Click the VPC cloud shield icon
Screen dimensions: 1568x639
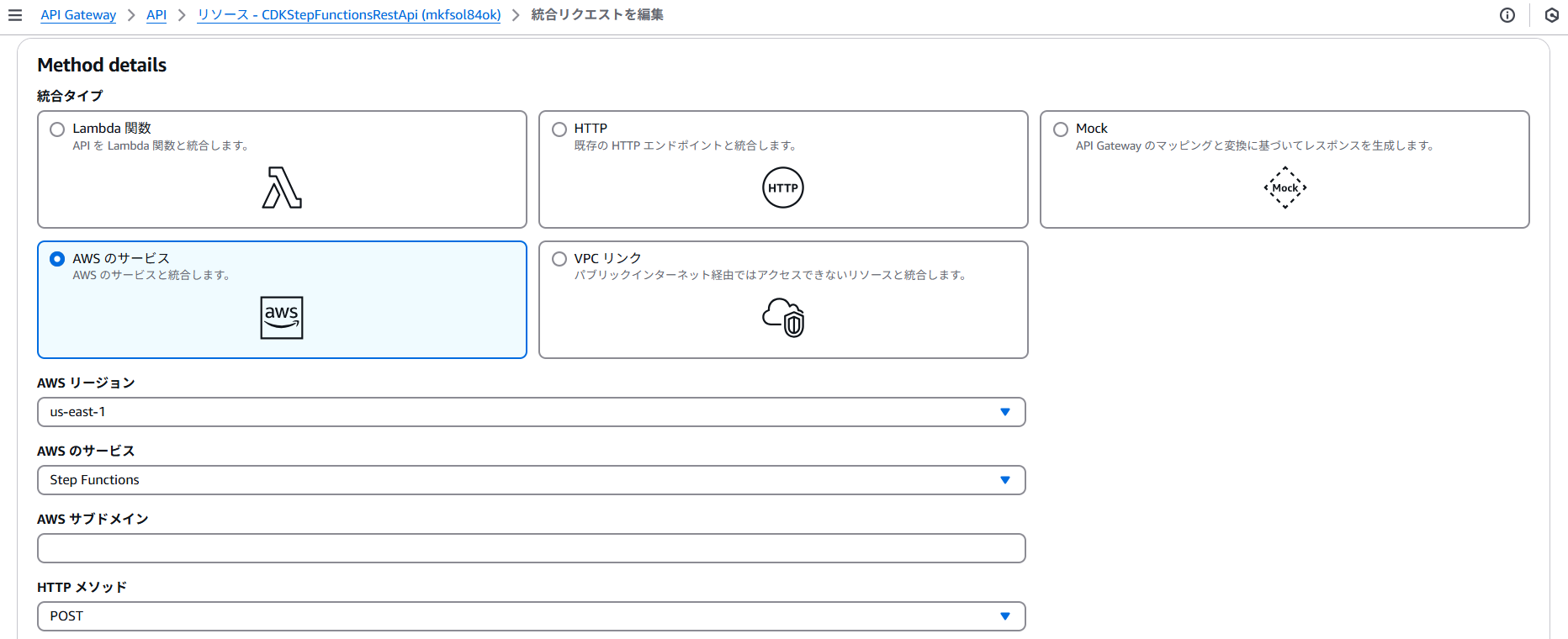pos(783,318)
